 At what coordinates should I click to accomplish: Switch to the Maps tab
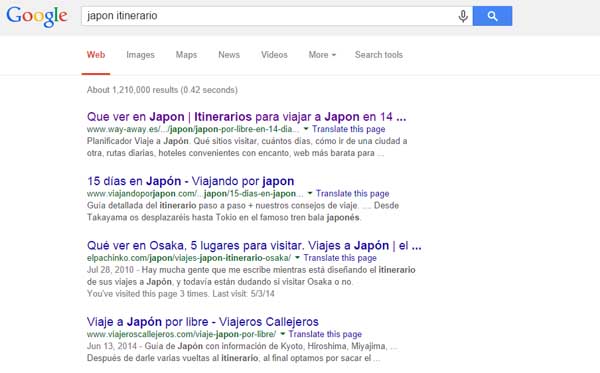(x=186, y=55)
